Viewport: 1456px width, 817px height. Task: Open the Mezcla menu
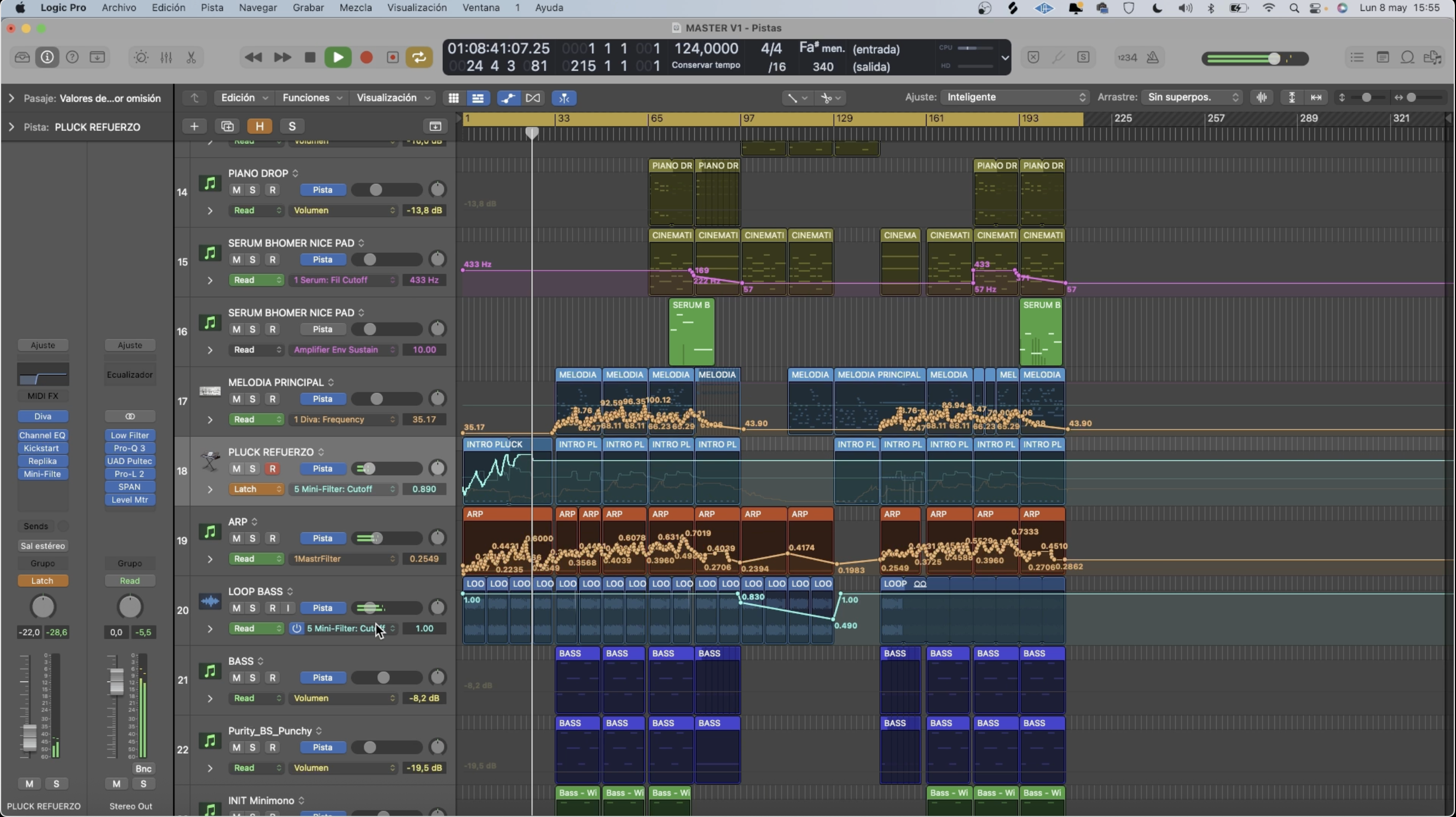[x=355, y=8]
